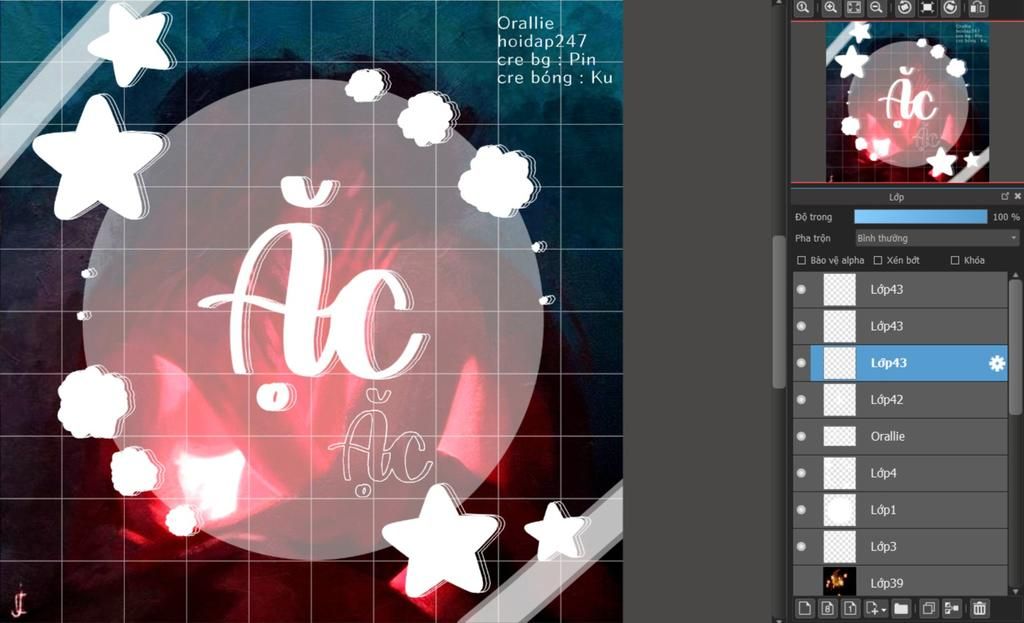Fit canvas to window in navigator
This screenshot has width=1024, height=623.
pos(854,8)
